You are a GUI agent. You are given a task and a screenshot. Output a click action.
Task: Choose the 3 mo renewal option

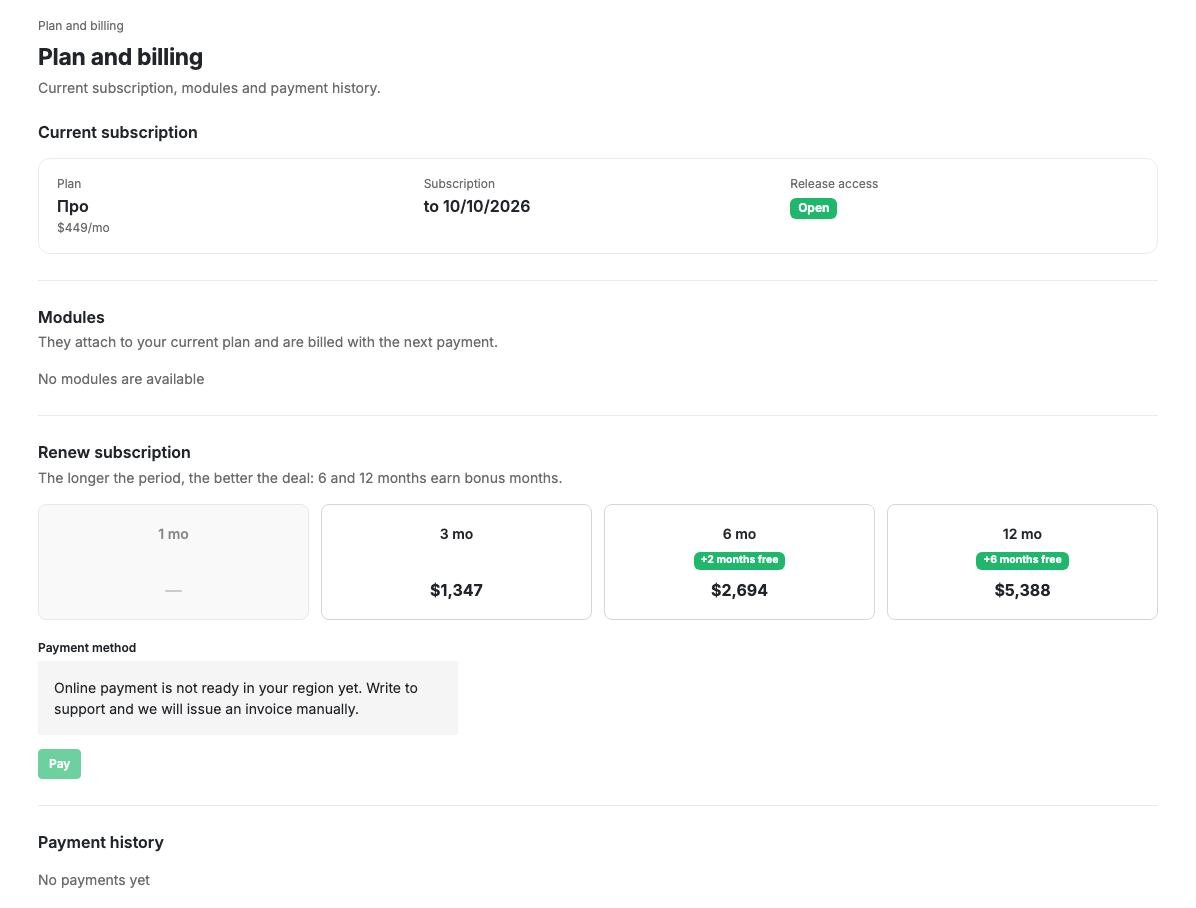456,562
